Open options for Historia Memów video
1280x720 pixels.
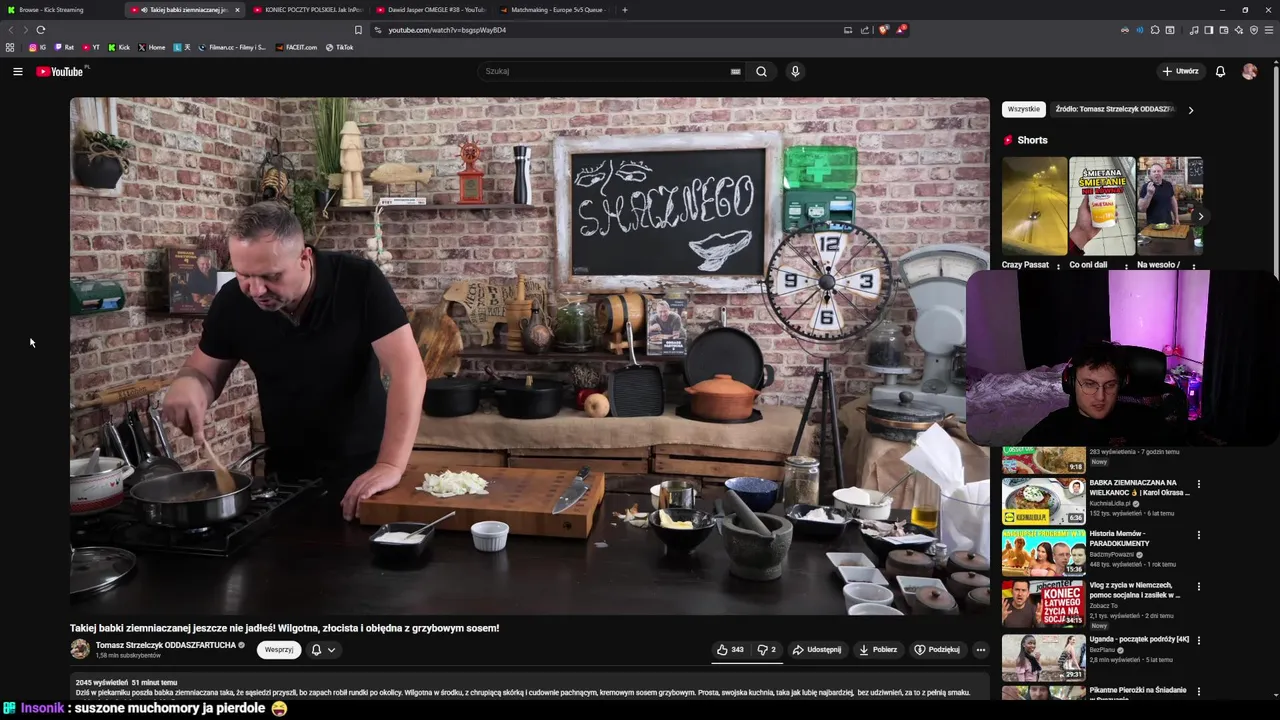coord(1198,535)
